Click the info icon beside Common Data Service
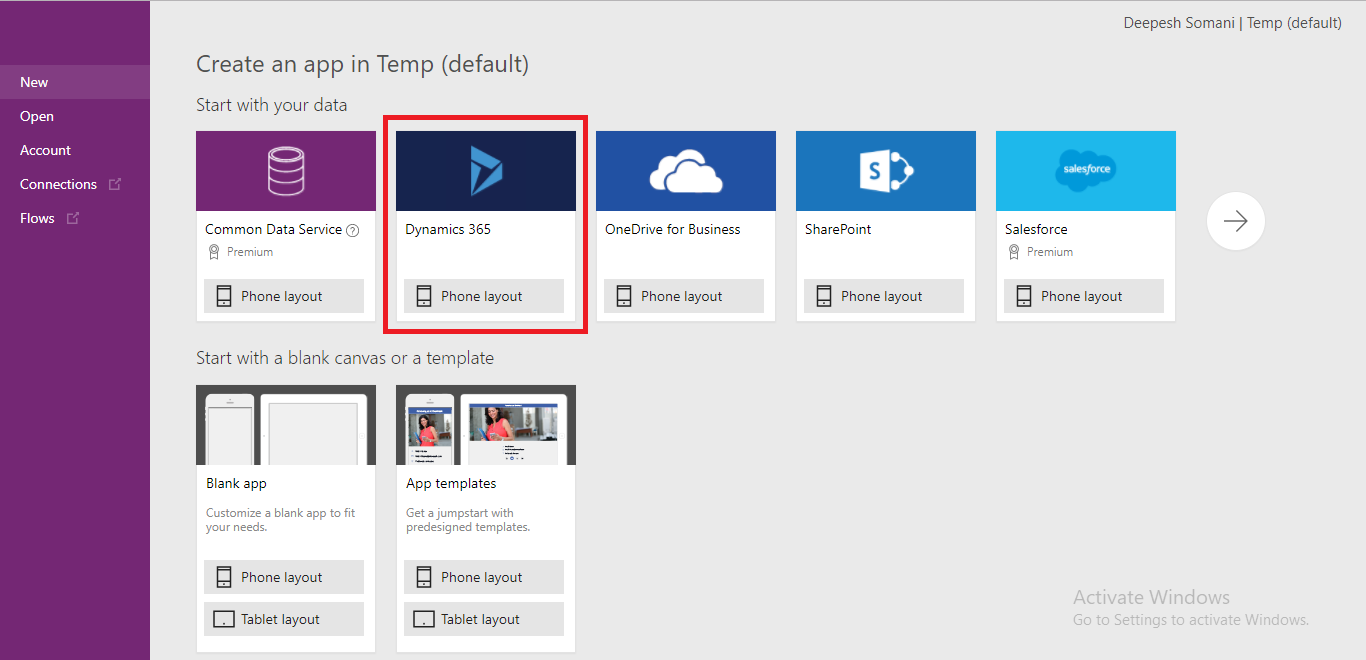Viewport: 1366px width, 660px height. (x=352, y=230)
